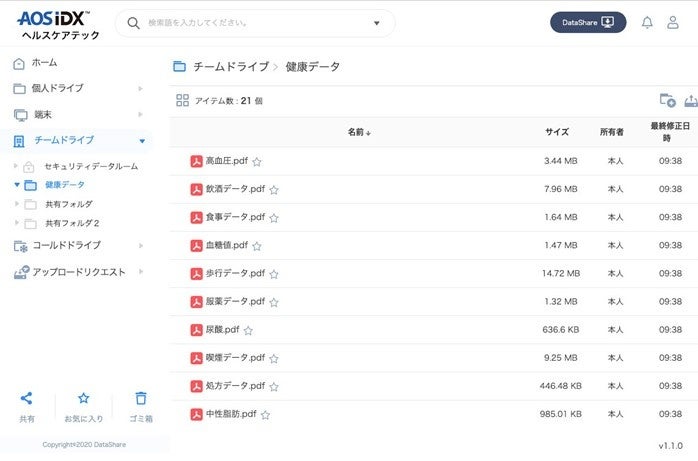698x461 pixels.
Task: Expand the 共有フォルダ2 tree arrow
Action: 16,222
